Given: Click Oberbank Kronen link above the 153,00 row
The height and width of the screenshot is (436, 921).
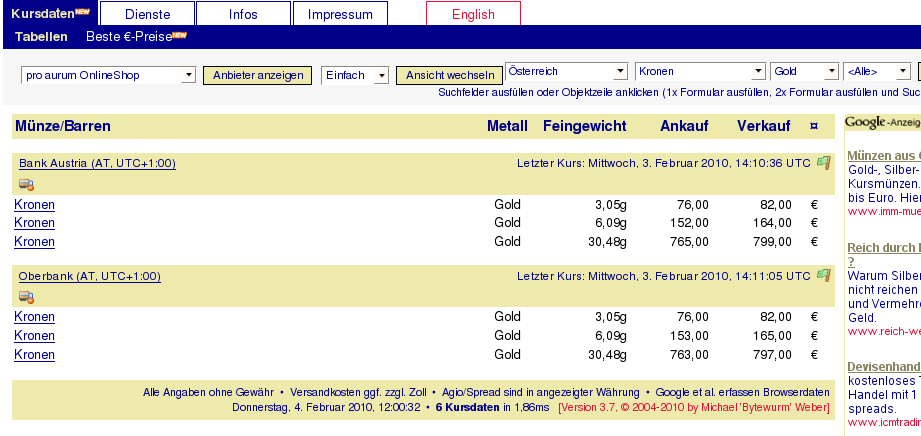Looking at the screenshot, I should pyautogui.click(x=35, y=317).
